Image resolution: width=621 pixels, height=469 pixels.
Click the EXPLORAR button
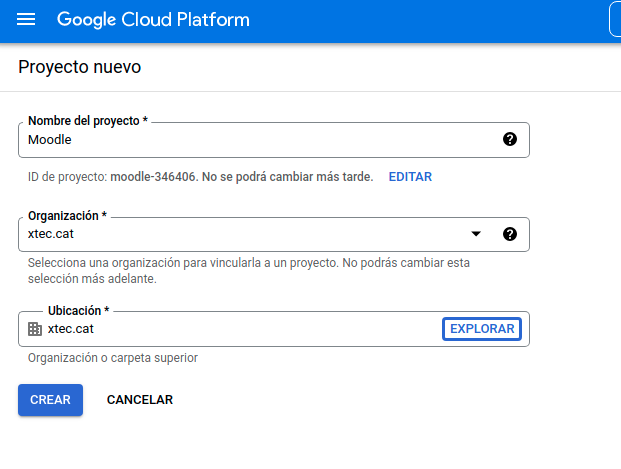click(x=482, y=329)
